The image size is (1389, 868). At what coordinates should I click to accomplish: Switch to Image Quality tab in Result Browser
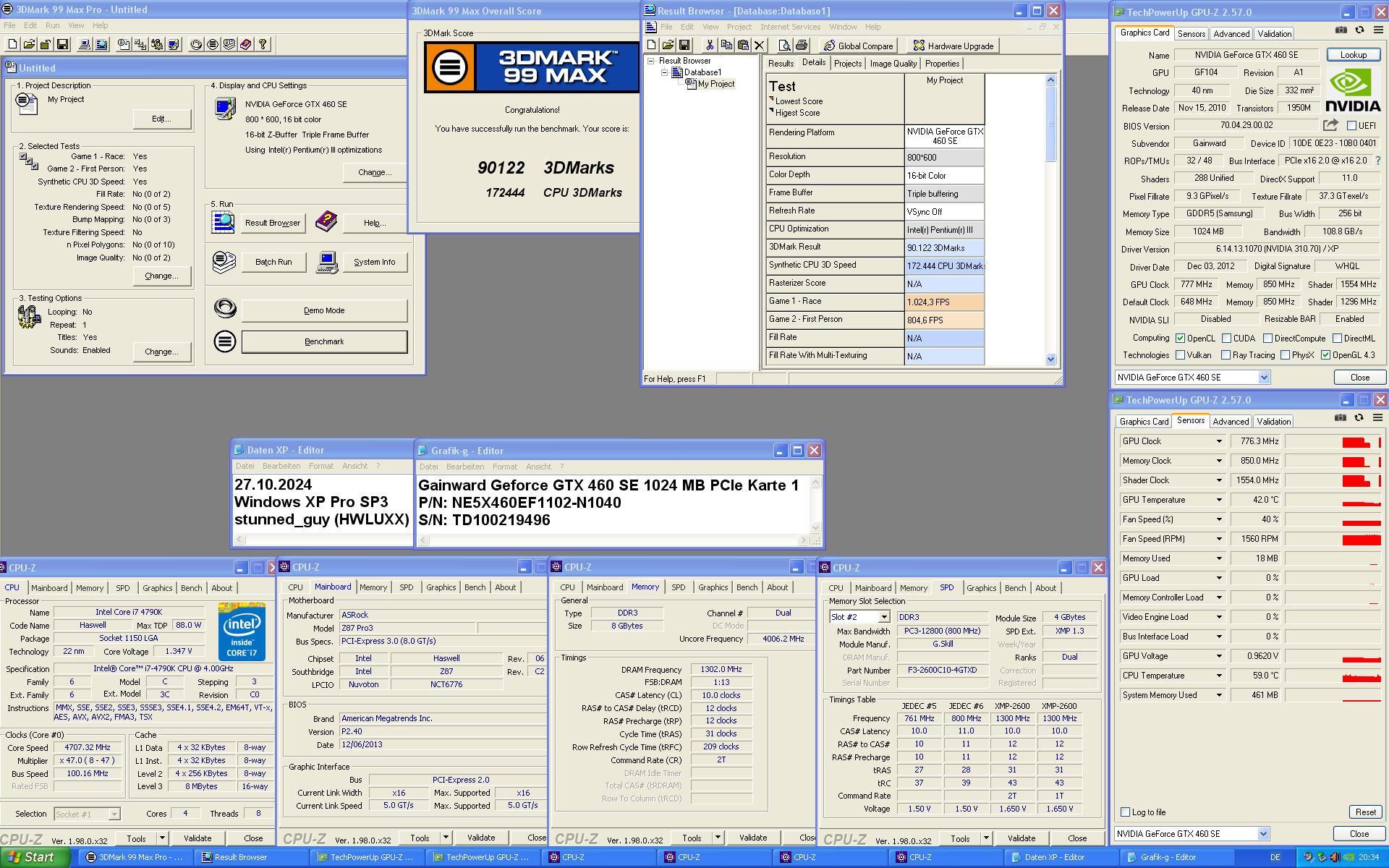893,64
